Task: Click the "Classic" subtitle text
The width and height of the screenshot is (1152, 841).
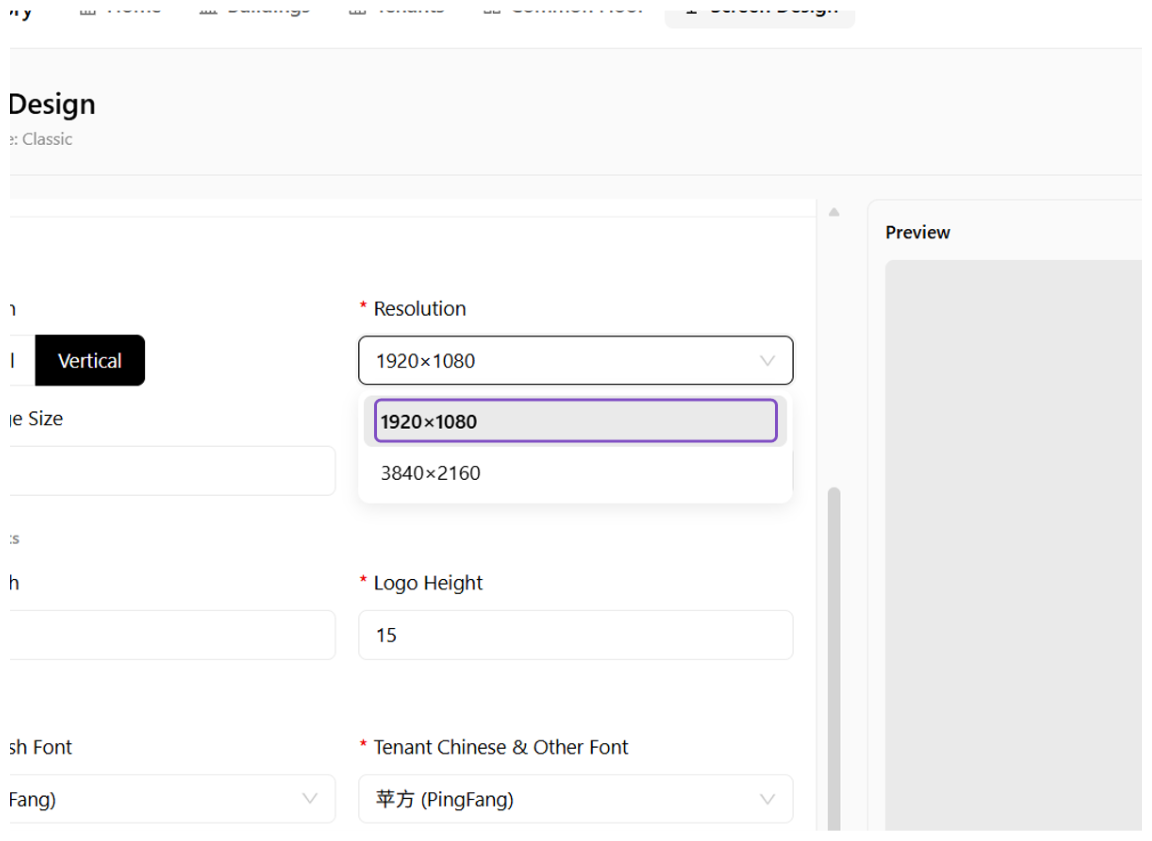Action: (x=47, y=140)
